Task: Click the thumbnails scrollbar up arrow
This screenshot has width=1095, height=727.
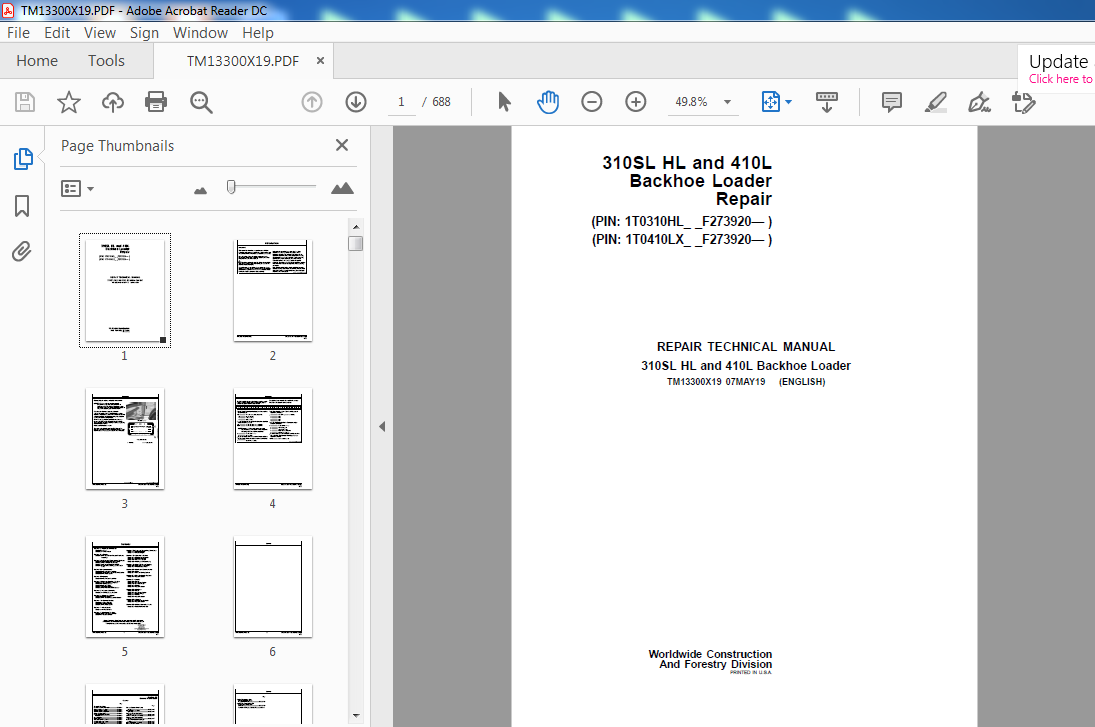Action: point(356,226)
